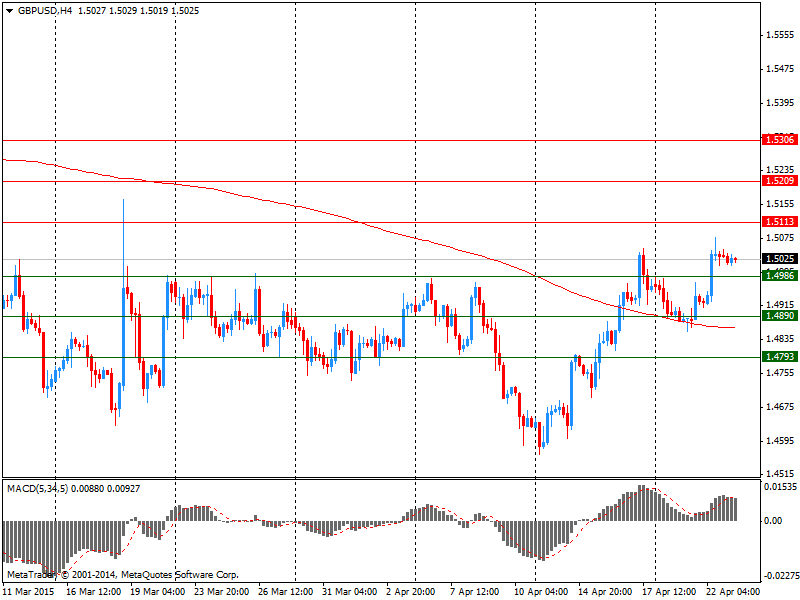Click the 17 Apr 12:00 time label

coord(669,592)
